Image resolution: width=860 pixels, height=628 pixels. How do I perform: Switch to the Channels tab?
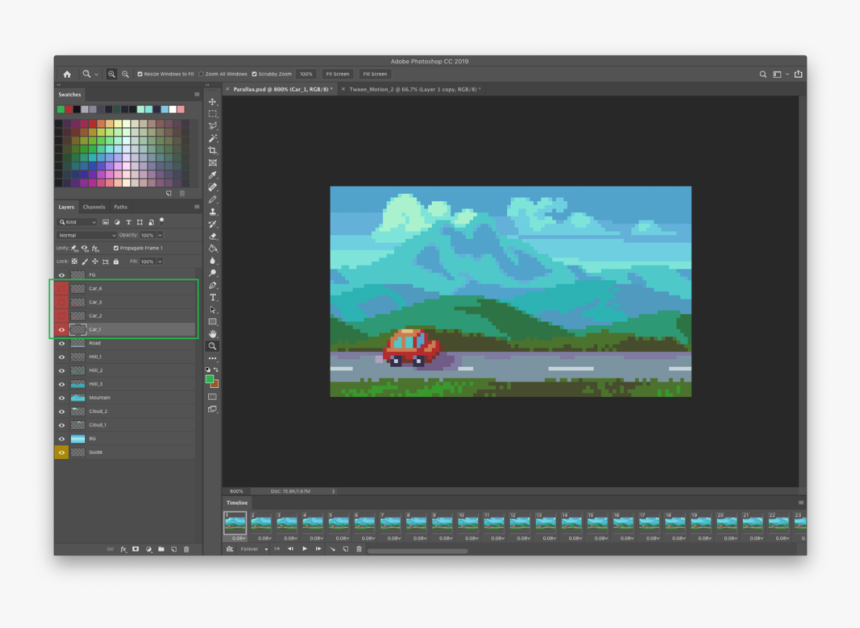pos(94,207)
